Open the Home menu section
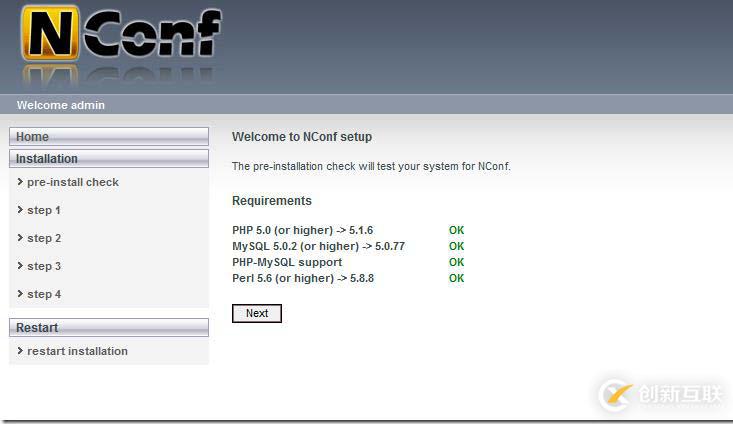 [109, 137]
